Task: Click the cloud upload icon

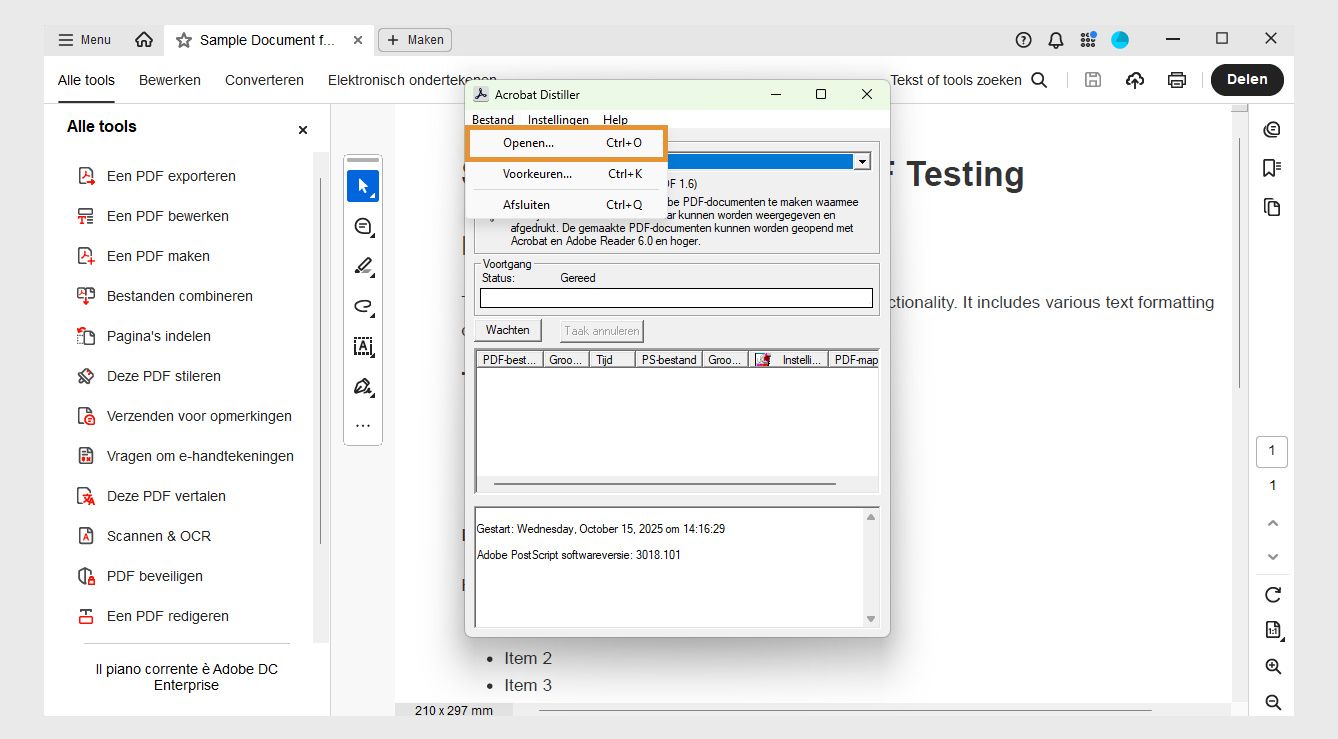Action: pos(1135,80)
